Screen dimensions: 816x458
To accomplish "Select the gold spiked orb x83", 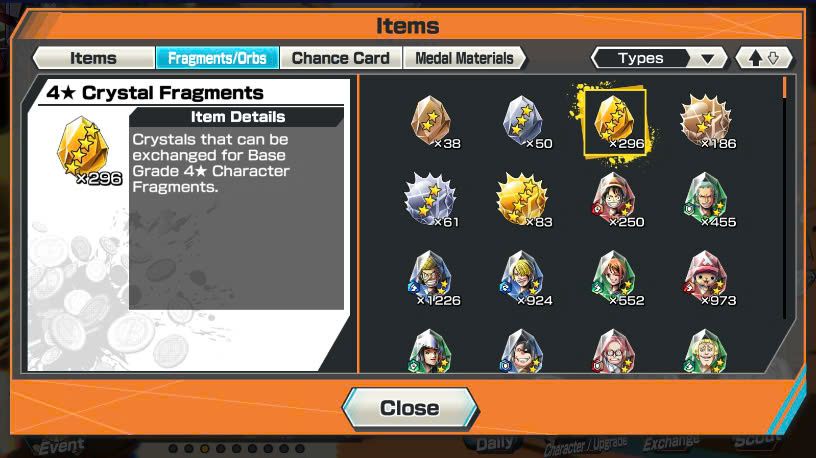I will [x=524, y=200].
